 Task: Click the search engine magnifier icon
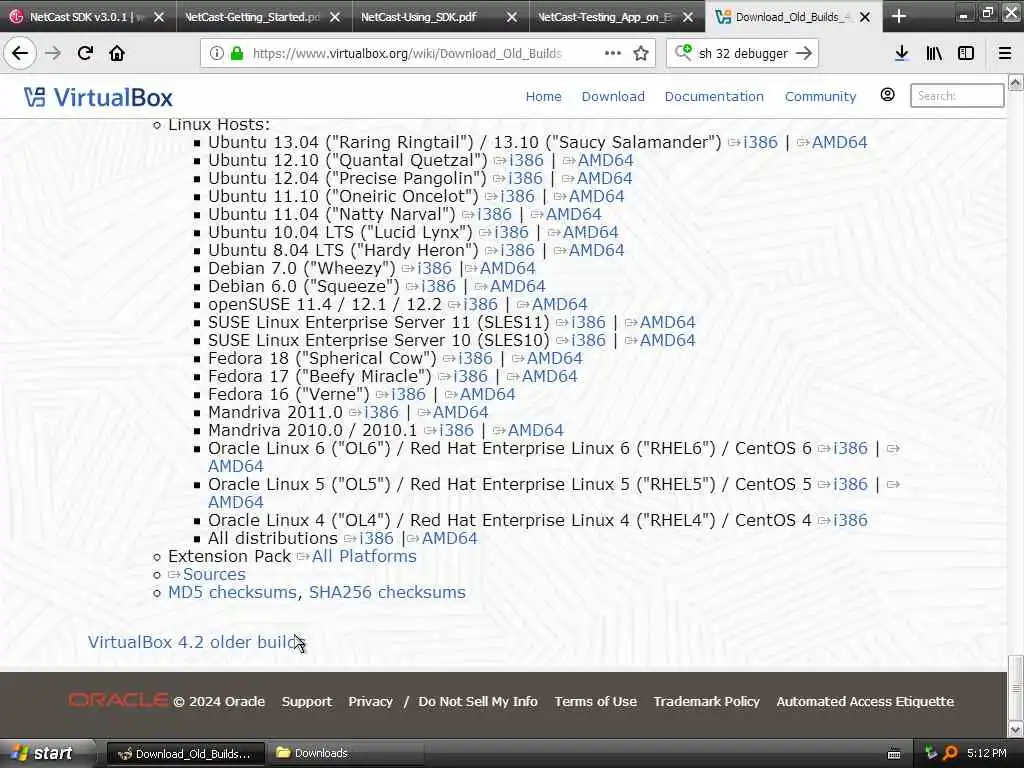click(683, 52)
